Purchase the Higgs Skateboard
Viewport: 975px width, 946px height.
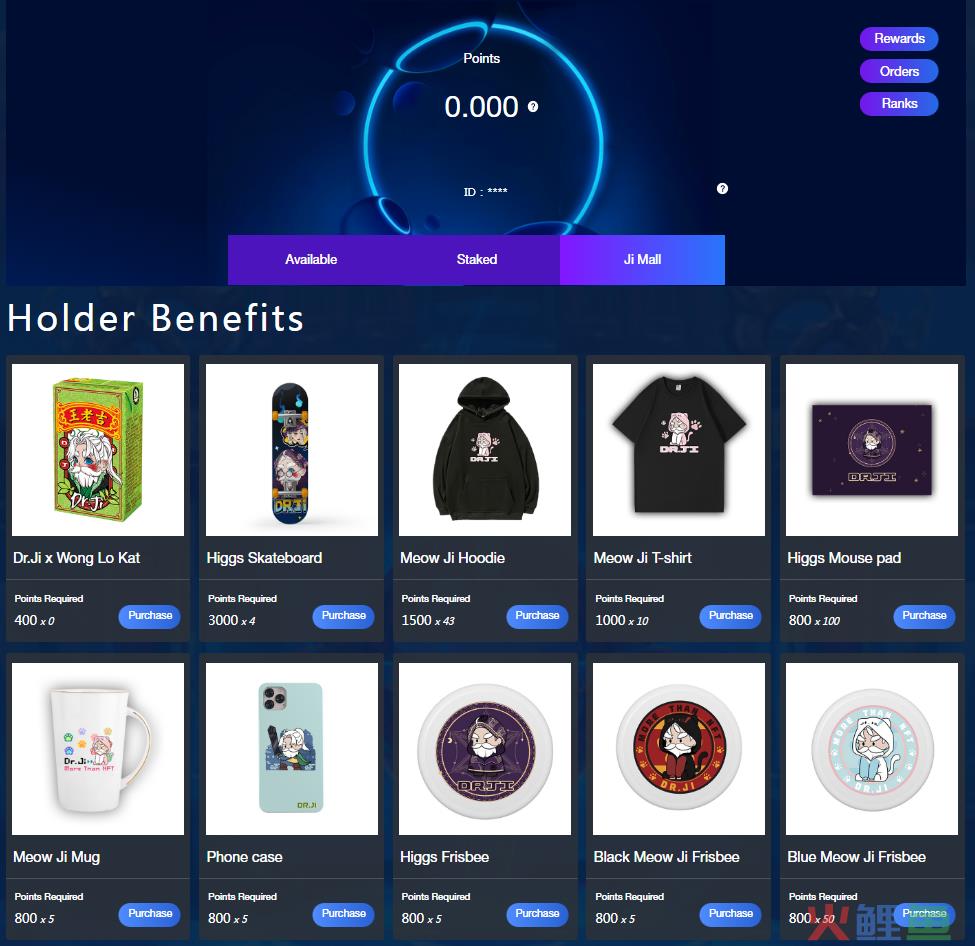tap(343, 616)
